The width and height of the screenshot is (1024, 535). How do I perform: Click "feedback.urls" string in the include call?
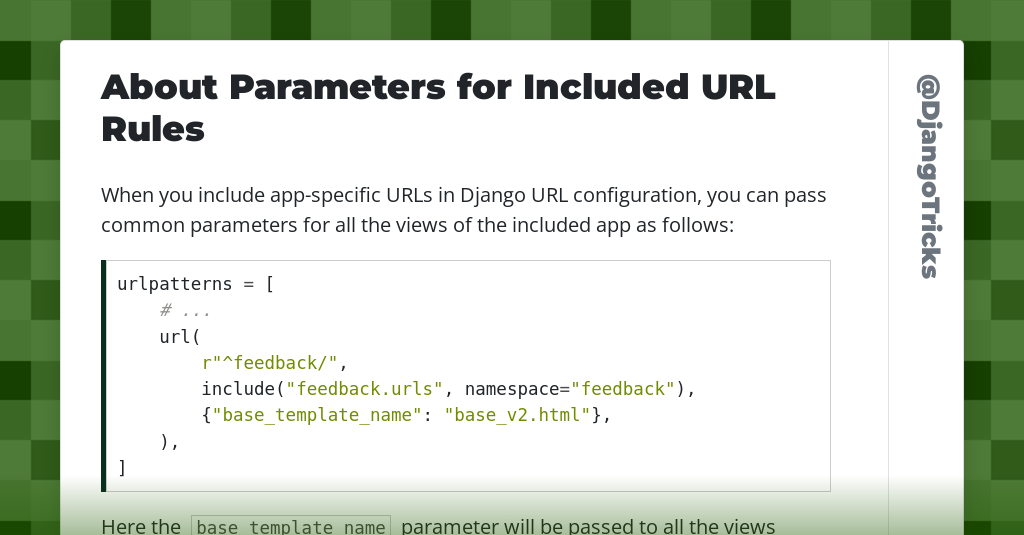click(364, 389)
